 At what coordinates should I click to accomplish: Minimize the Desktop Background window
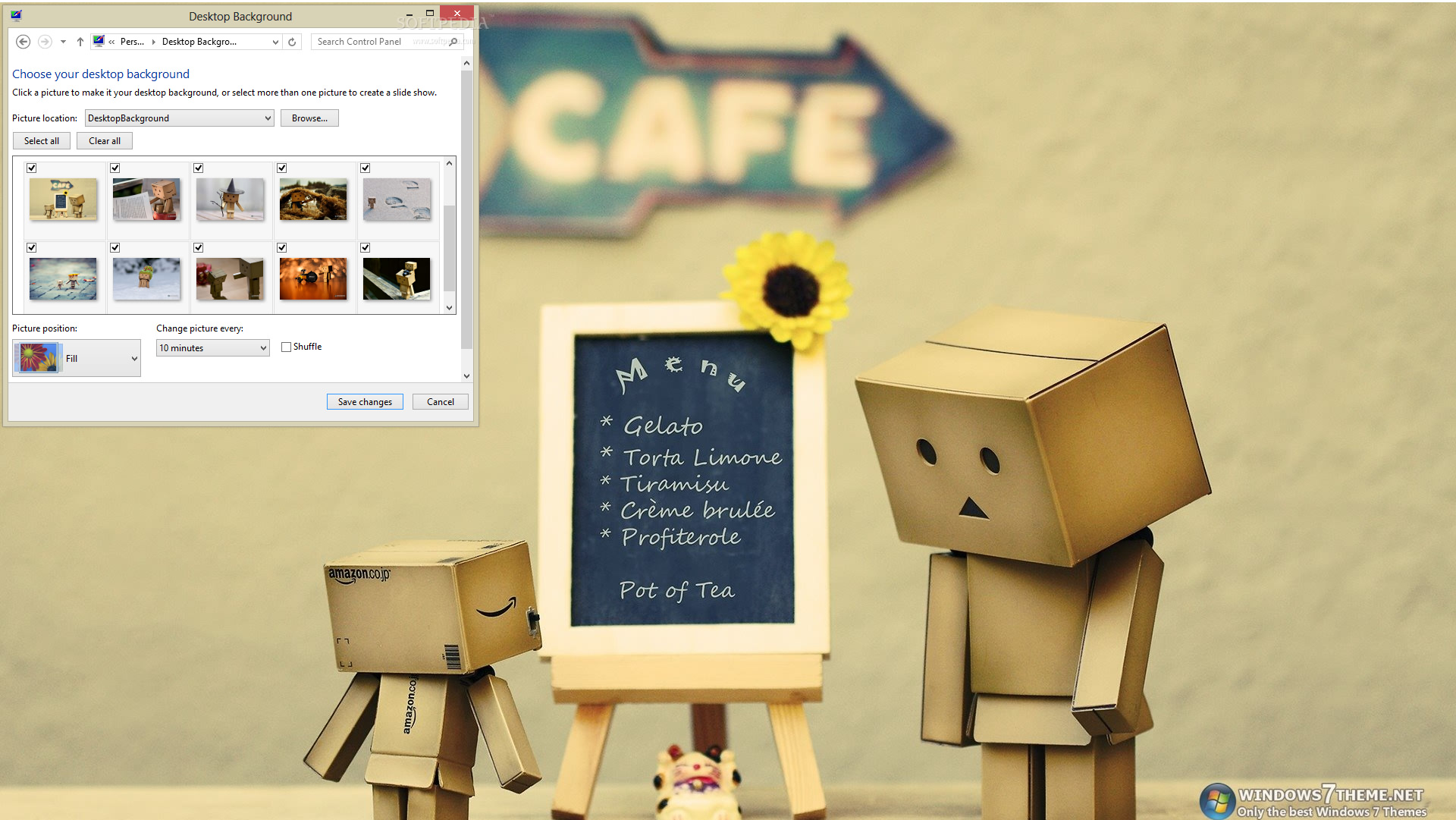pyautogui.click(x=409, y=14)
